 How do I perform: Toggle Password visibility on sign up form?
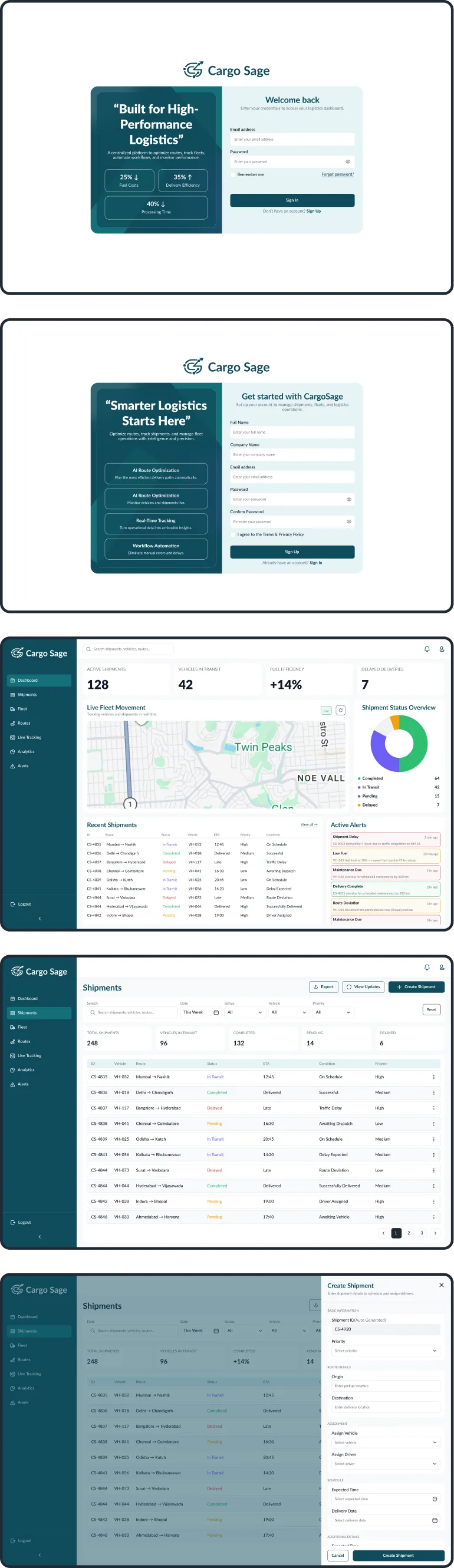[348, 499]
